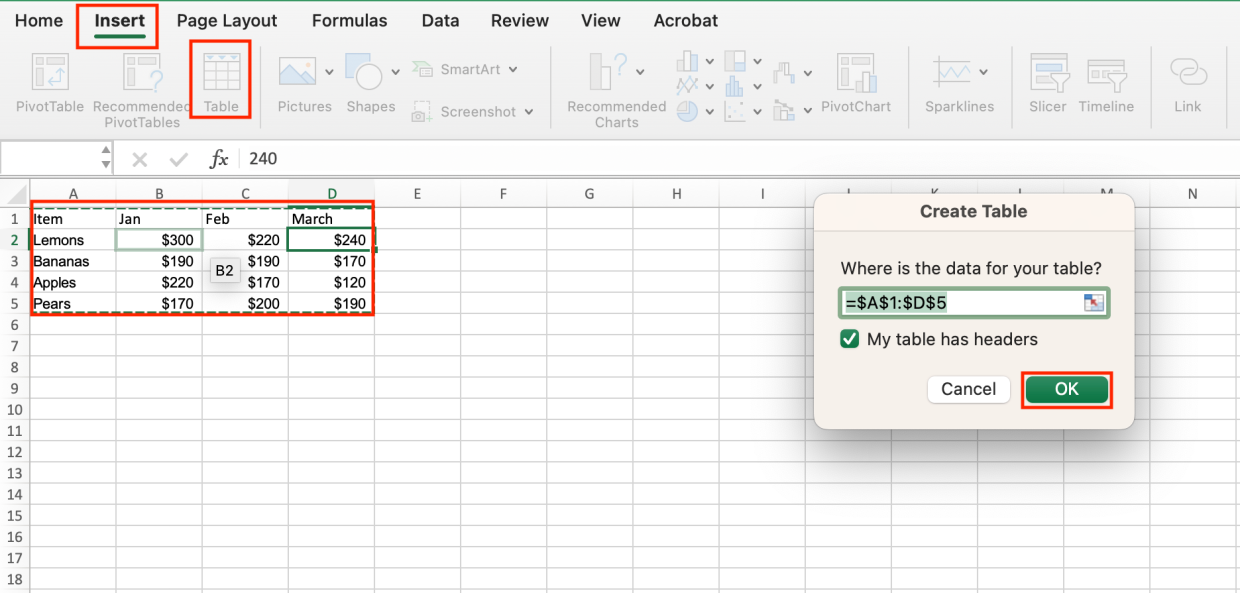This screenshot has height=593, width=1240.
Task: Expand Recommended Charts dropdown arrow
Action: pyautogui.click(x=639, y=73)
